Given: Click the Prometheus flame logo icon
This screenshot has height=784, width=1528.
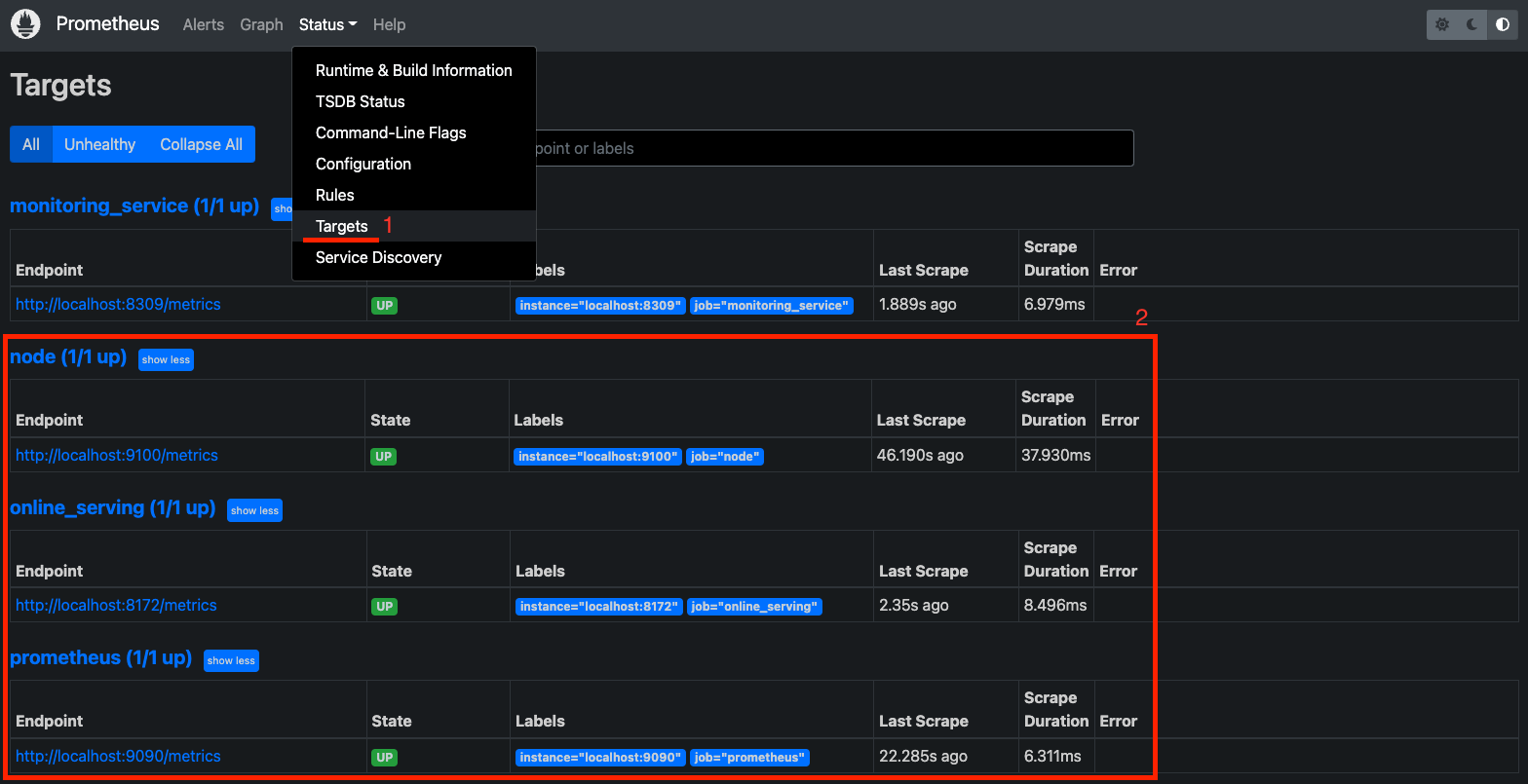Looking at the screenshot, I should click(x=25, y=24).
